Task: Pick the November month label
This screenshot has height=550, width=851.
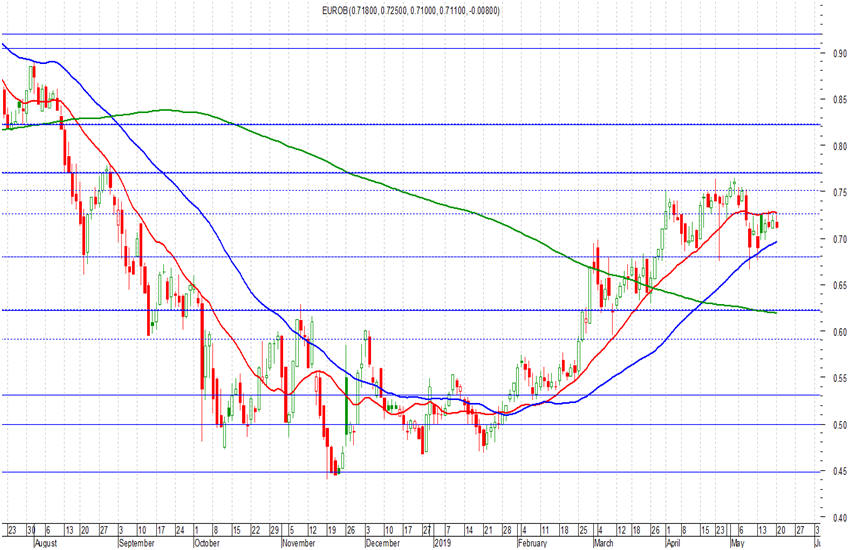Action: pos(299,543)
